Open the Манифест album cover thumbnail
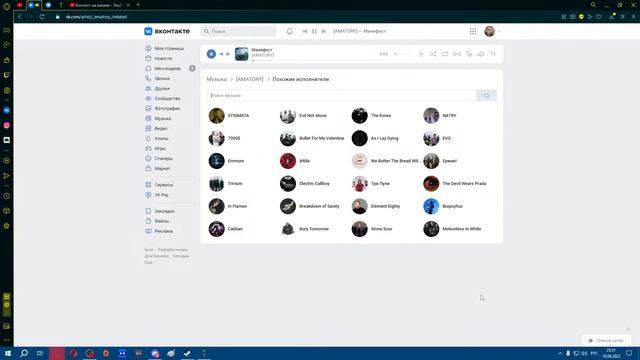Screen dimensions: 640x360 click(x=241, y=54)
